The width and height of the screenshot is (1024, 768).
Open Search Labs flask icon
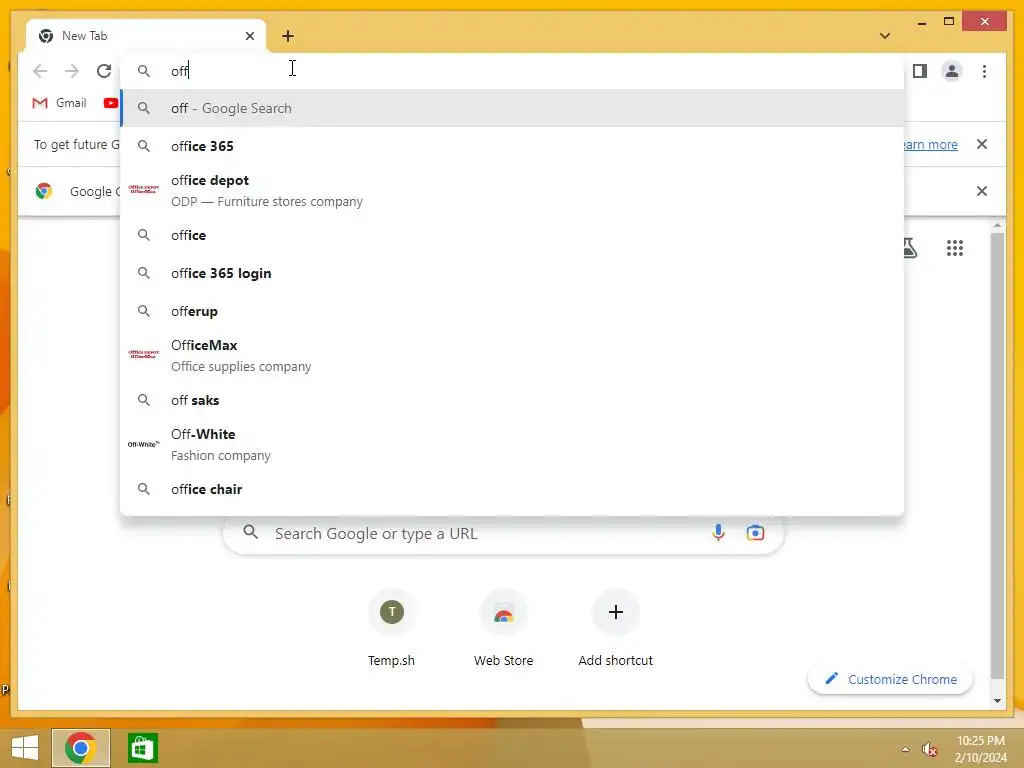pyautogui.click(x=910, y=248)
